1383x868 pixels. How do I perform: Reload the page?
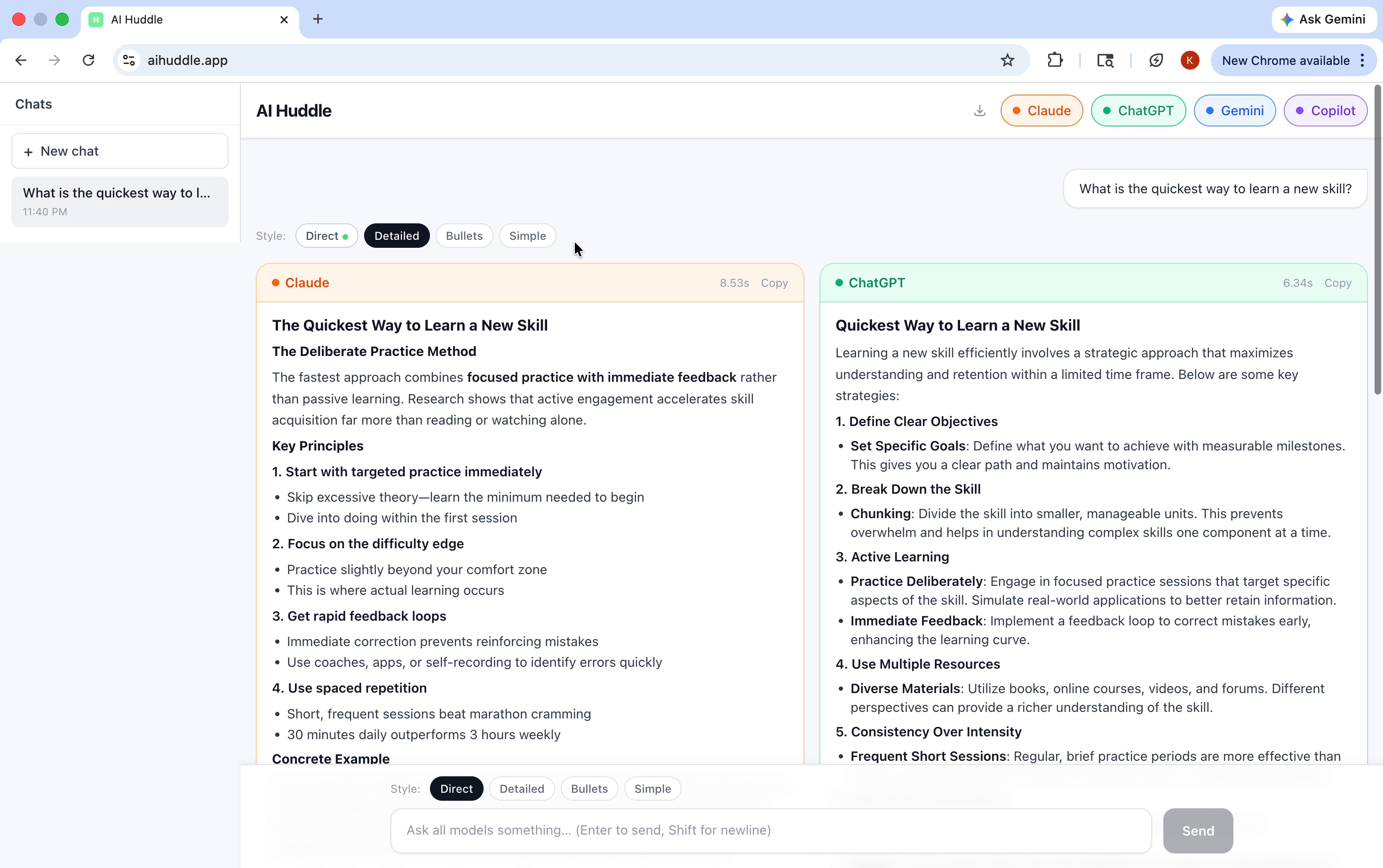pyautogui.click(x=88, y=60)
